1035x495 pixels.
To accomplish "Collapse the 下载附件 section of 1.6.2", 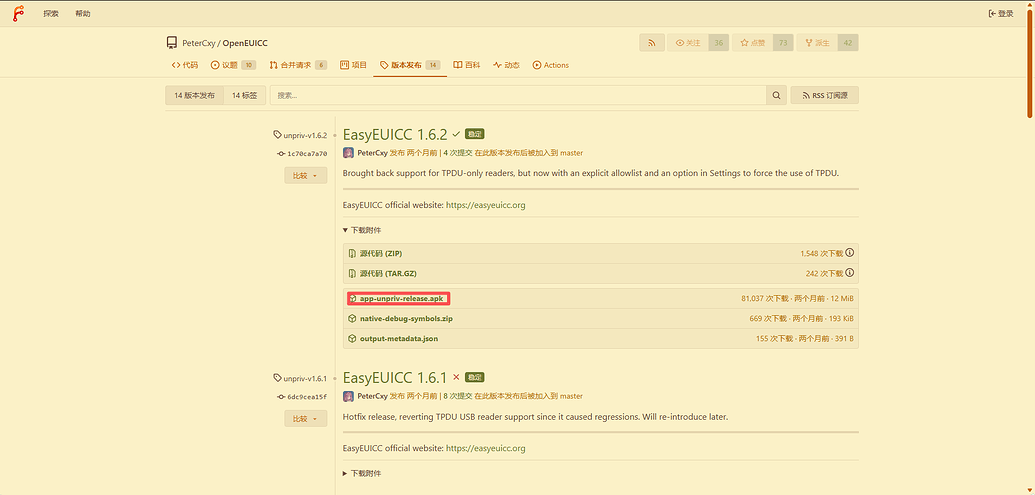I will coord(362,230).
